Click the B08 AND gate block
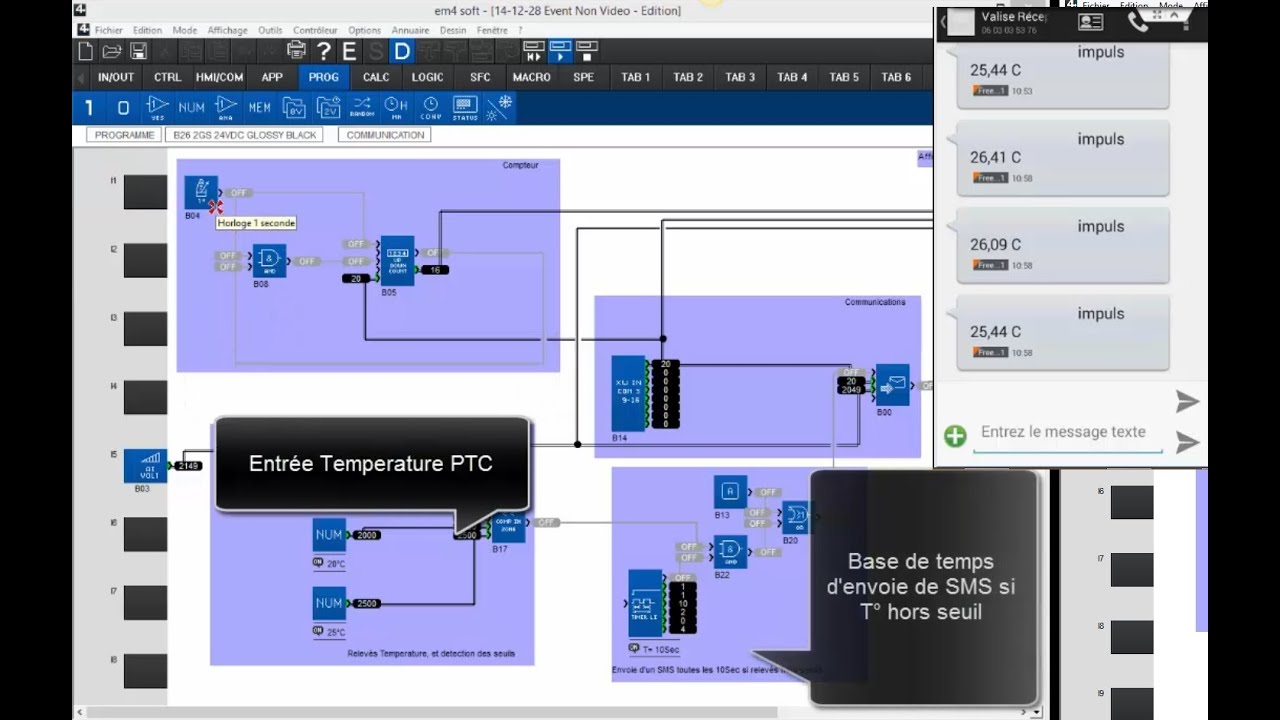 [269, 260]
